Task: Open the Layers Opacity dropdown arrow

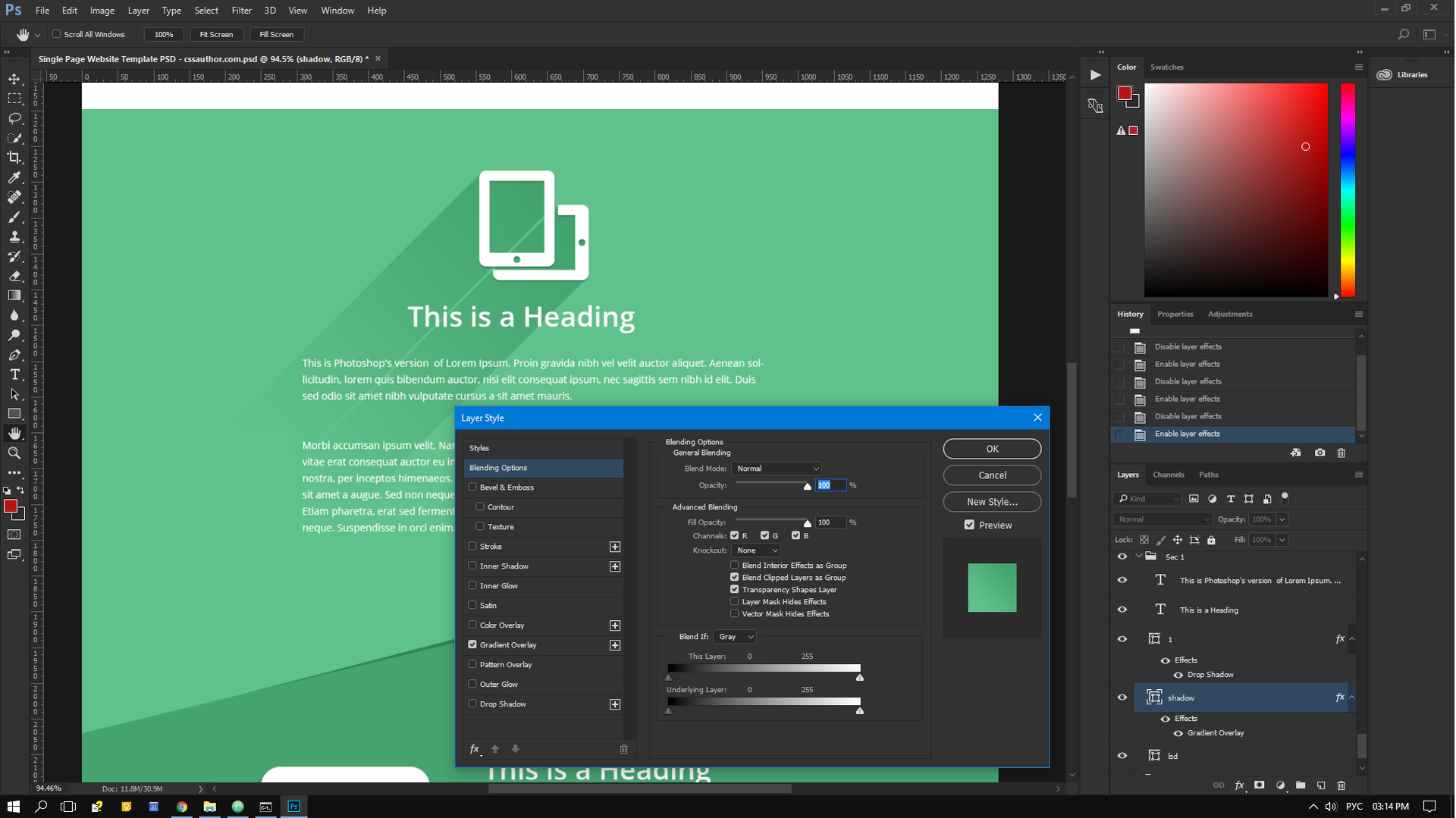Action: click(1282, 519)
